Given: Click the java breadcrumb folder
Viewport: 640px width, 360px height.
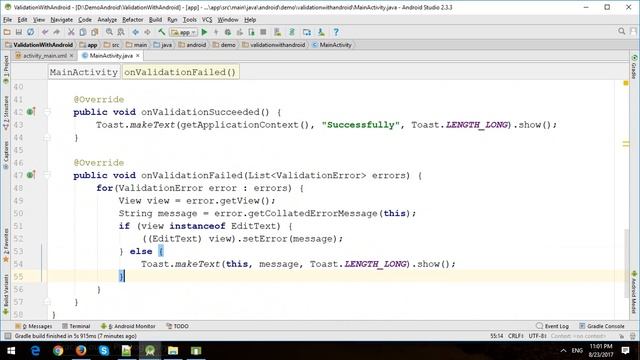Looking at the screenshot, I should (x=162, y=45).
